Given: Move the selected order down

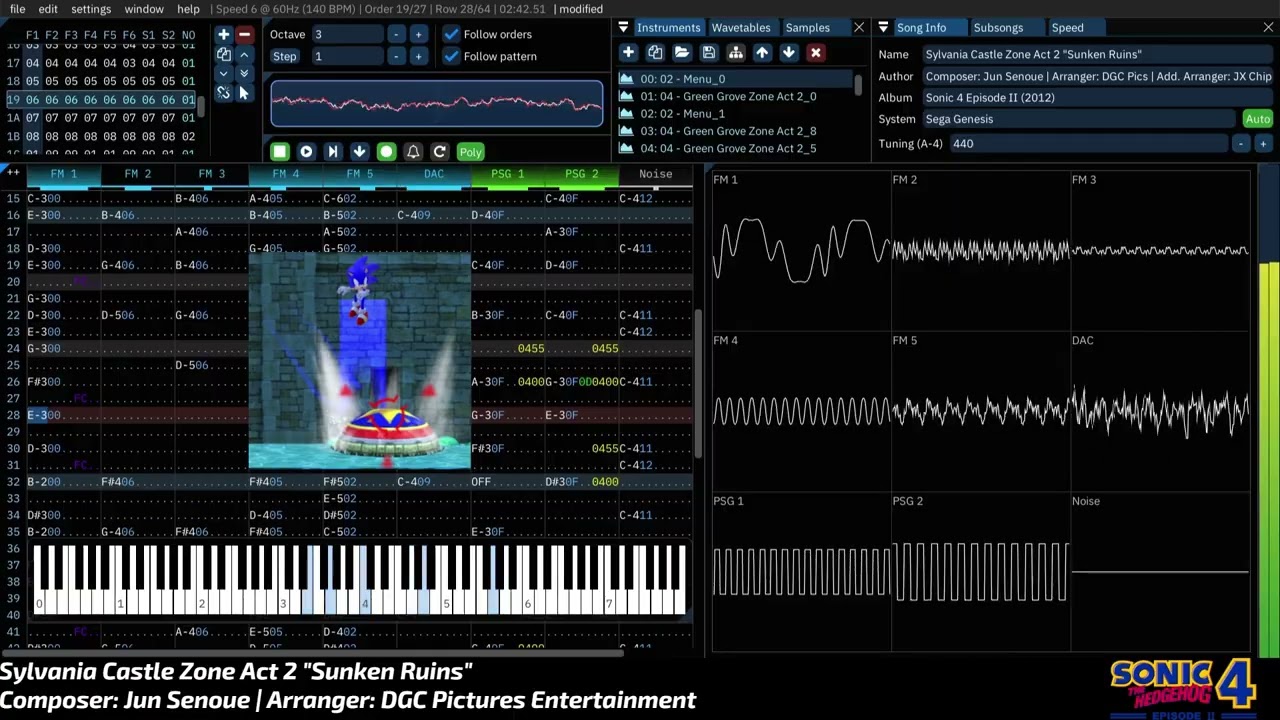Looking at the screenshot, I should (x=224, y=73).
